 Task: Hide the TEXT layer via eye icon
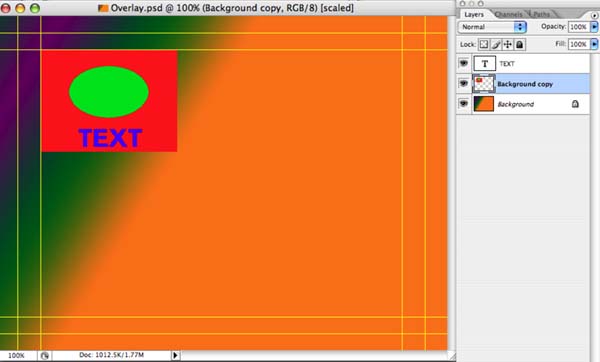(463, 63)
